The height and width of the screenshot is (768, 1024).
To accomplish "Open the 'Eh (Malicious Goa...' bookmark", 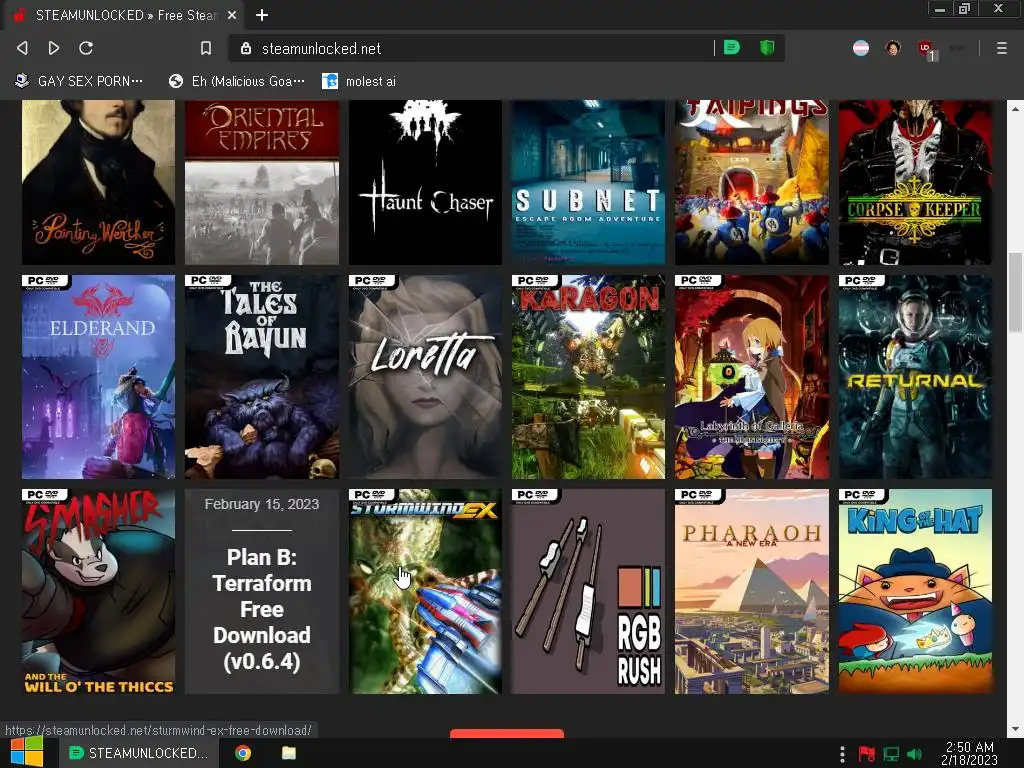I will 236,81.
